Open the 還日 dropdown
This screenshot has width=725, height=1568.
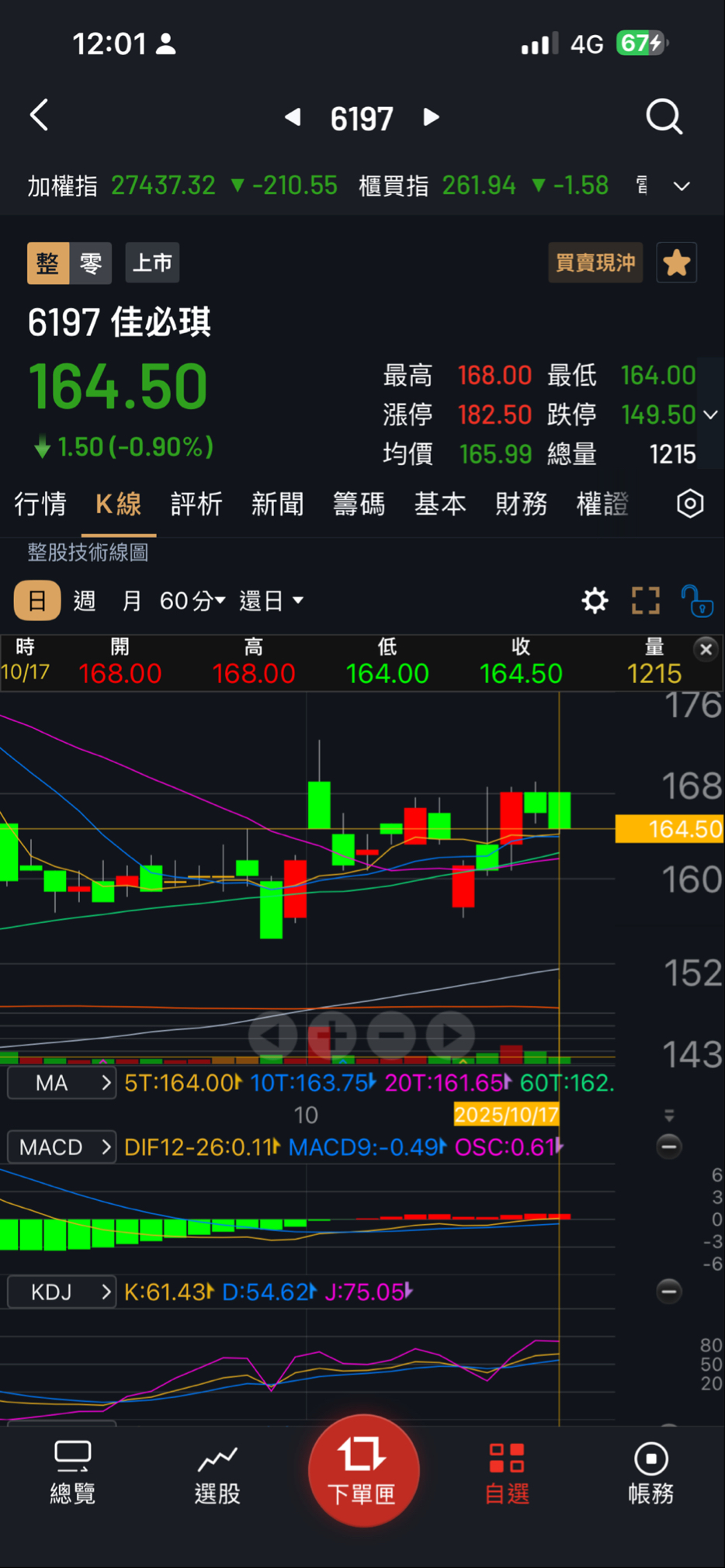click(x=272, y=601)
